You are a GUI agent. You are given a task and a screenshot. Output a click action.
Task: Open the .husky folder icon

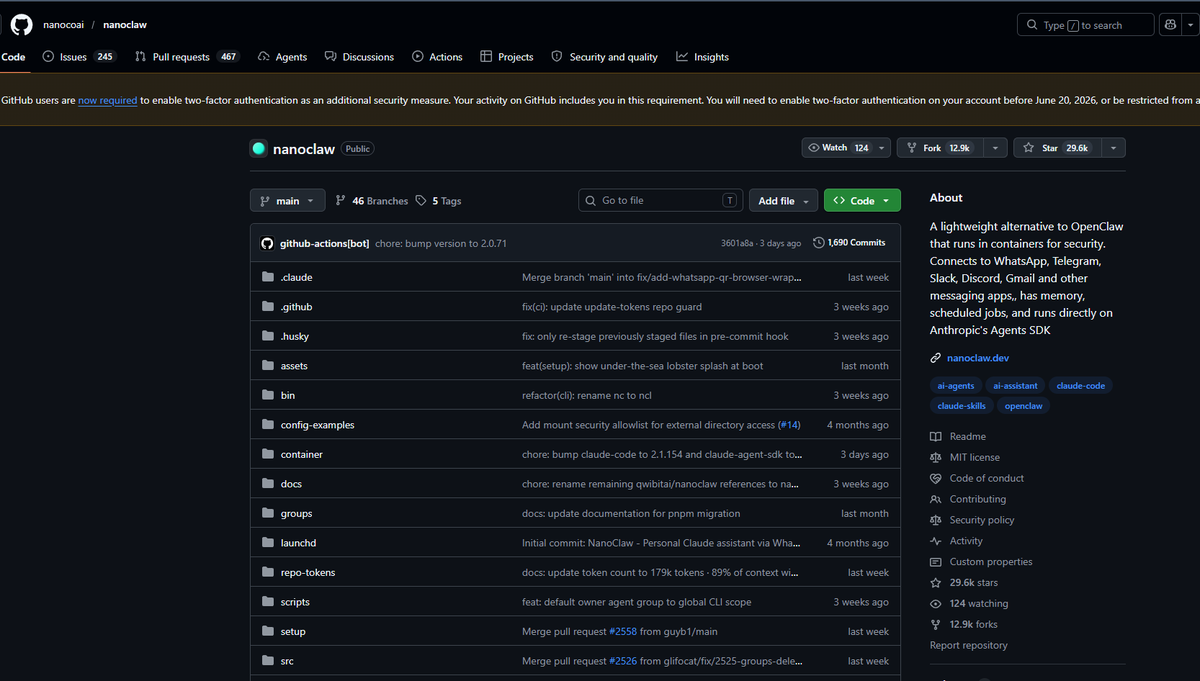tap(268, 336)
